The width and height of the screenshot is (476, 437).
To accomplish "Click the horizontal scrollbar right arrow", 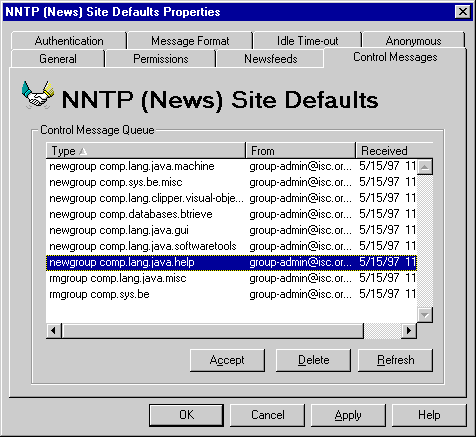I will tap(409, 331).
